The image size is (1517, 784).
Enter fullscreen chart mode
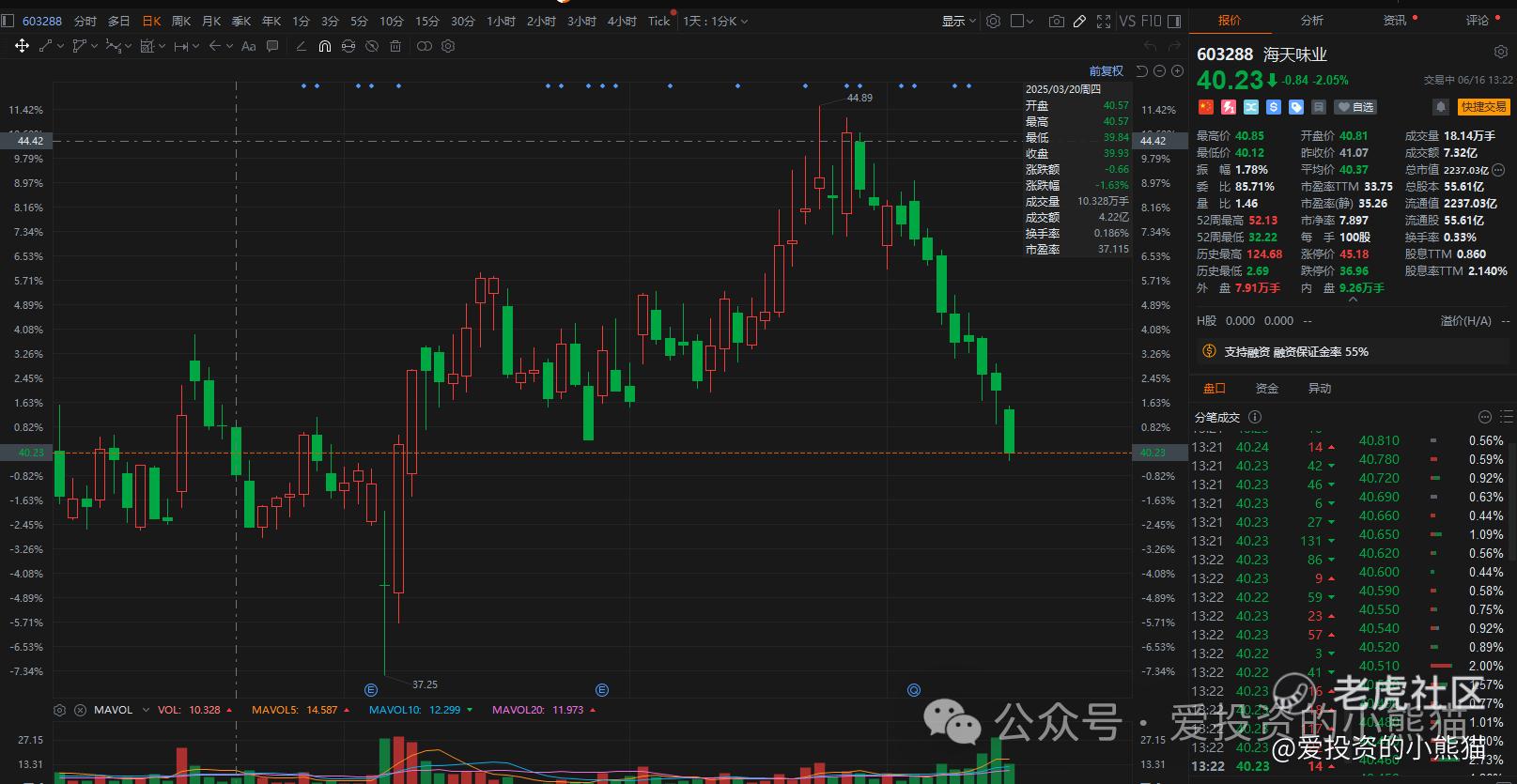1104,21
